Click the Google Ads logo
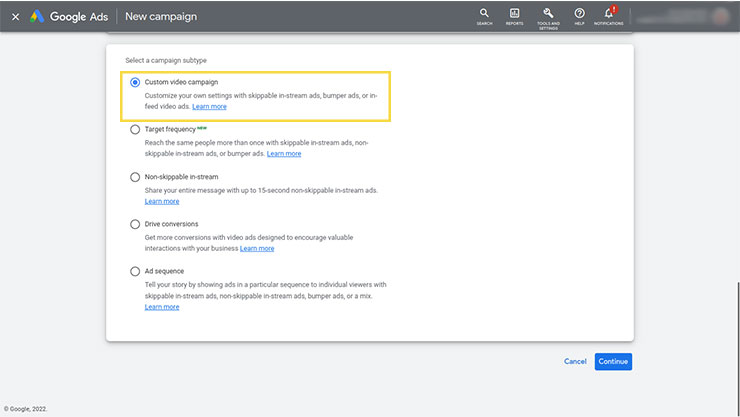This screenshot has height=417, width=740. pyautogui.click(x=37, y=17)
